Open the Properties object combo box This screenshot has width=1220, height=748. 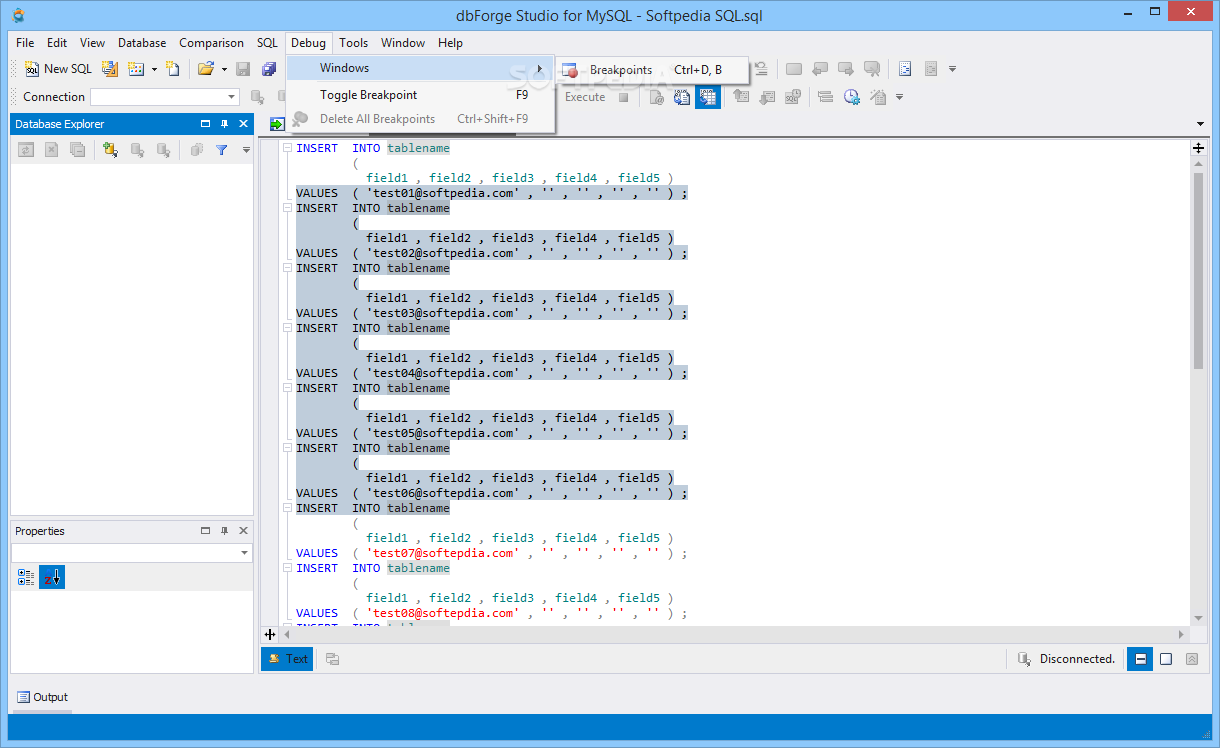pyautogui.click(x=132, y=553)
